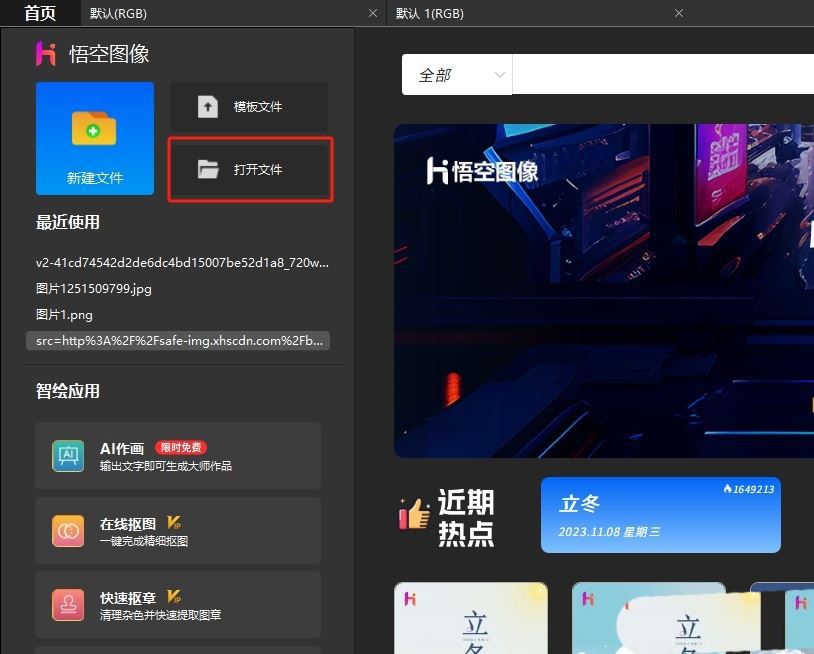Open the 全部 category dropdown

click(457, 75)
